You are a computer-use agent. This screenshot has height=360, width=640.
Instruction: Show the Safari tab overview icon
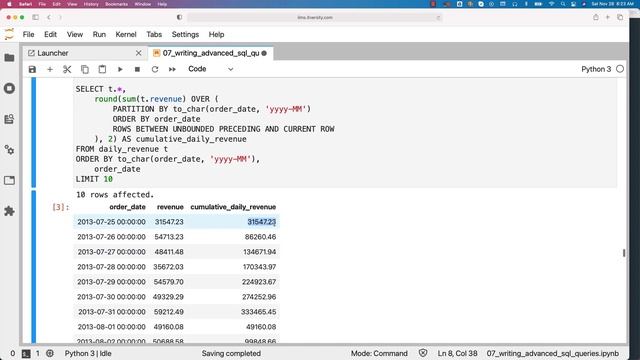point(620,17)
